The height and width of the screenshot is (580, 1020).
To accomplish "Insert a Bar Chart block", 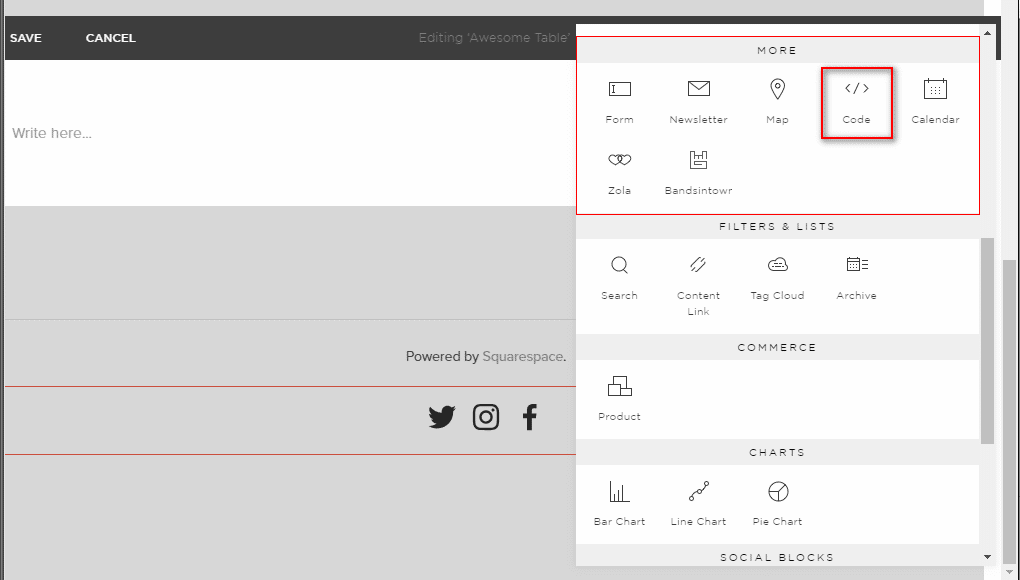I will pos(619,502).
